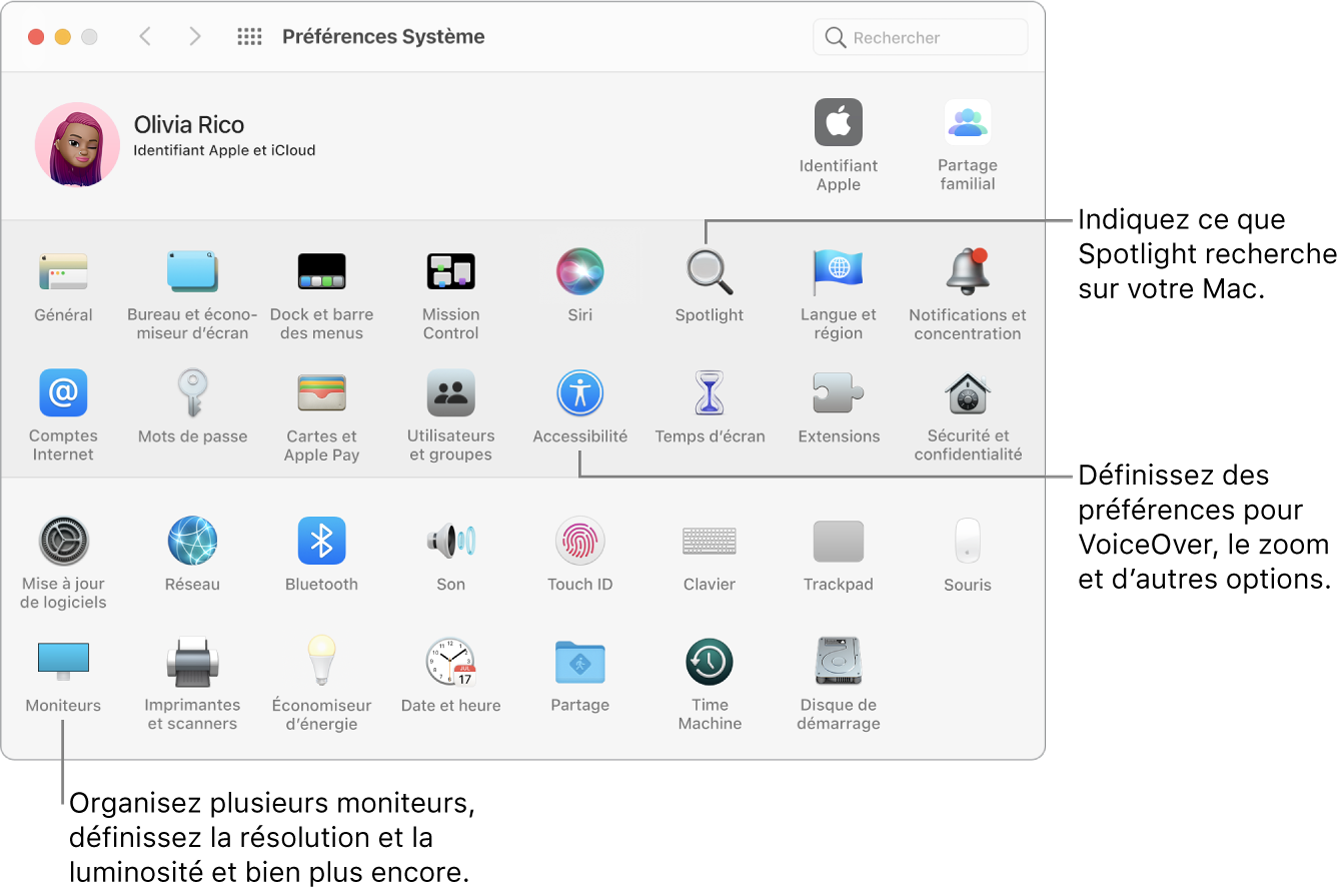This screenshot has height=894, width=1341.
Task: Open Notifications et concentration pane
Action: tap(967, 271)
